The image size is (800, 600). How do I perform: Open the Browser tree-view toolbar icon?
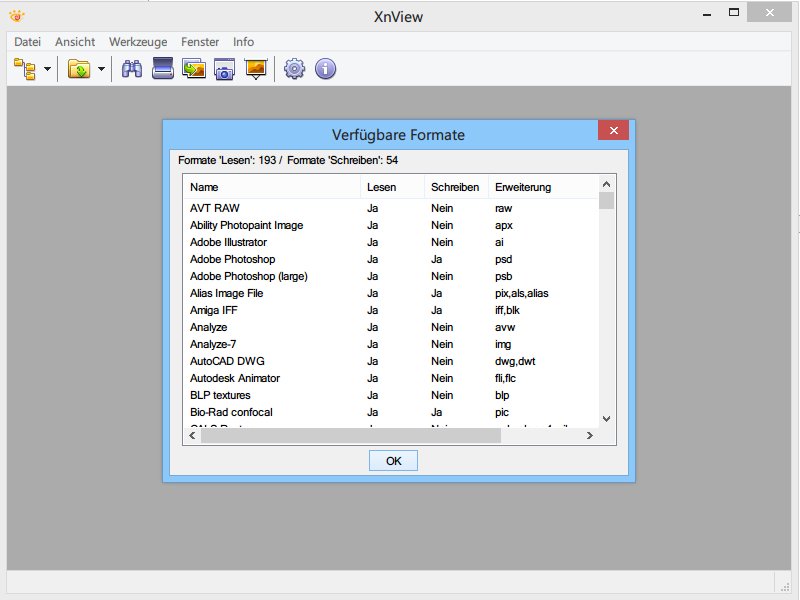(x=25, y=69)
